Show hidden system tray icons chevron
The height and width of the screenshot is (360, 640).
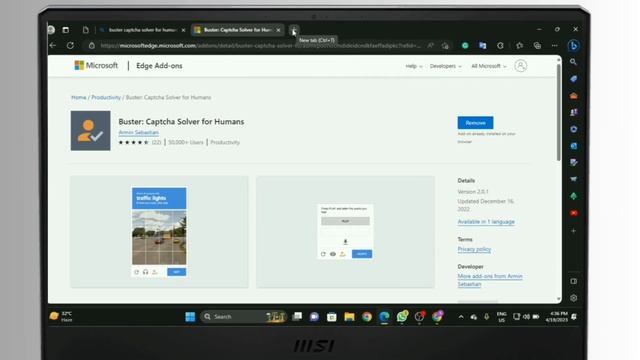[461, 317]
